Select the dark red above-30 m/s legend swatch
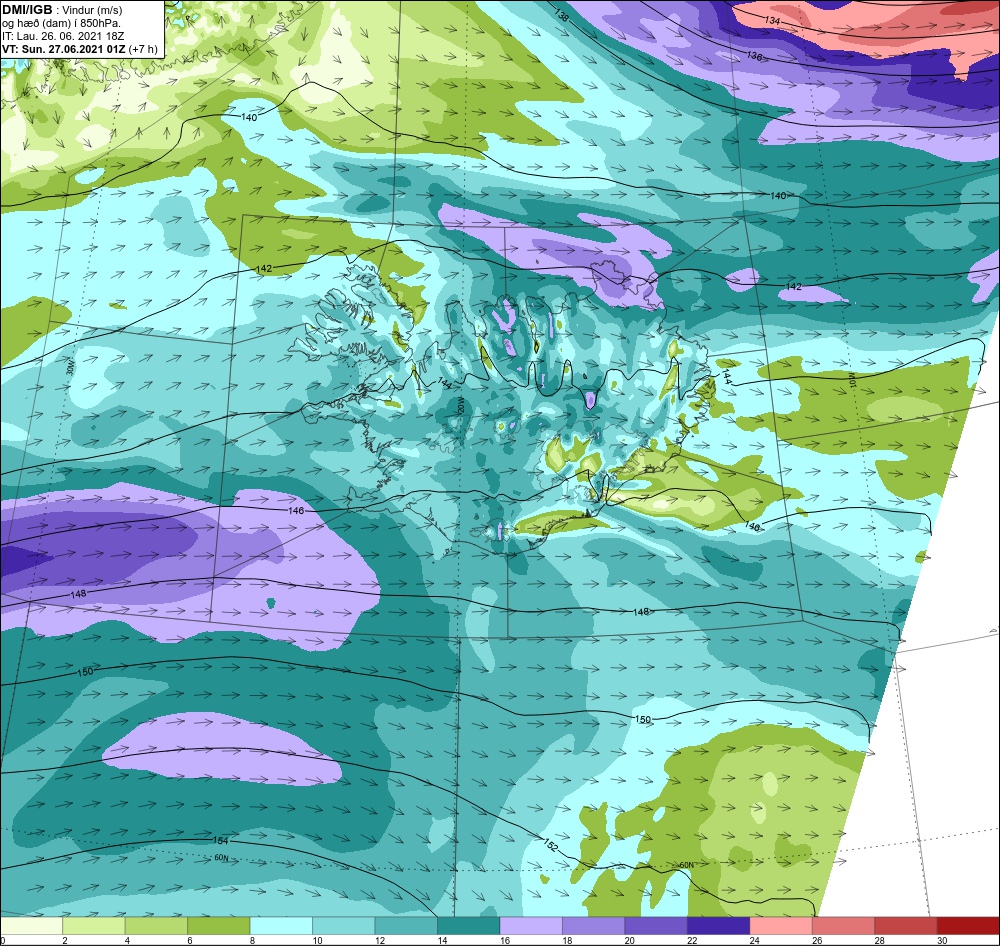The image size is (1000, 946). tap(969, 926)
